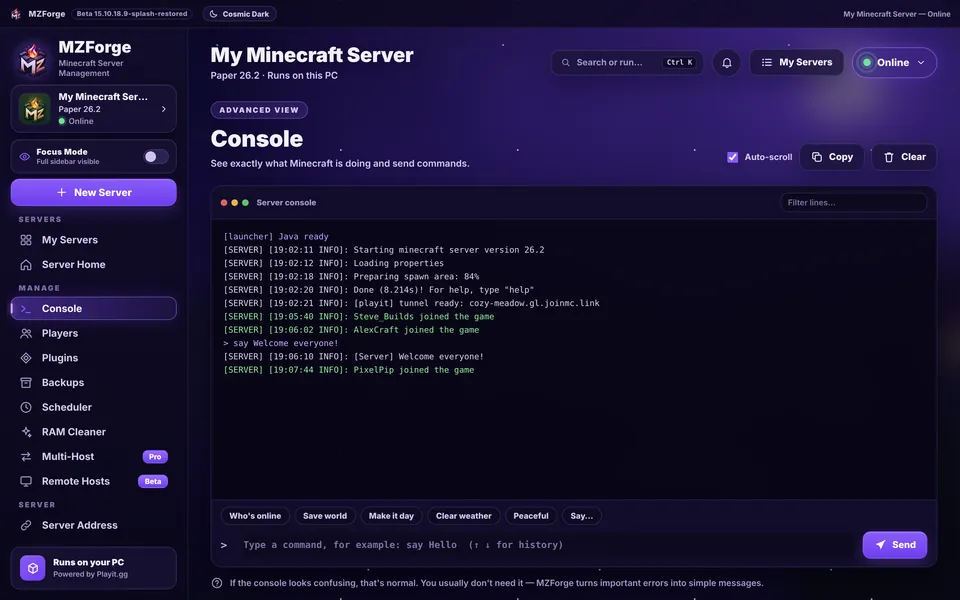
Task: Click the red dot in Server console header
Action: click(x=224, y=203)
